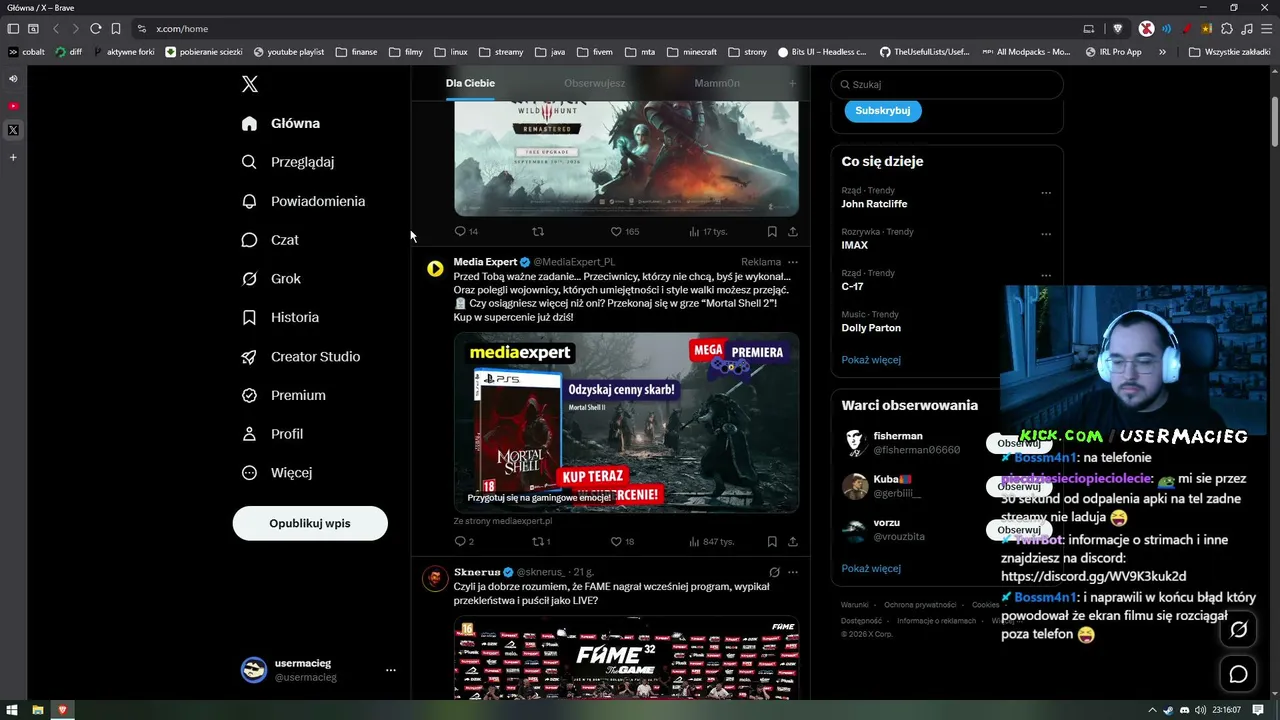Open the streamy bookmarks folder
This screenshot has height=720, width=1280.
(502, 52)
